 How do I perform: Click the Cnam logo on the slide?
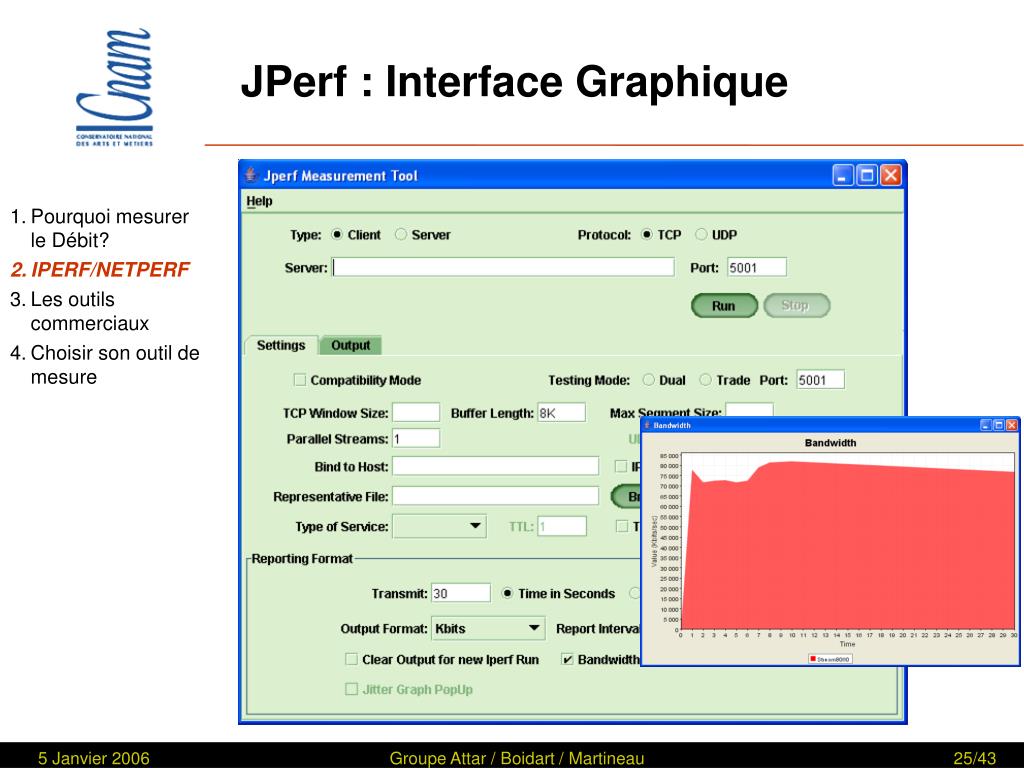pos(114,88)
